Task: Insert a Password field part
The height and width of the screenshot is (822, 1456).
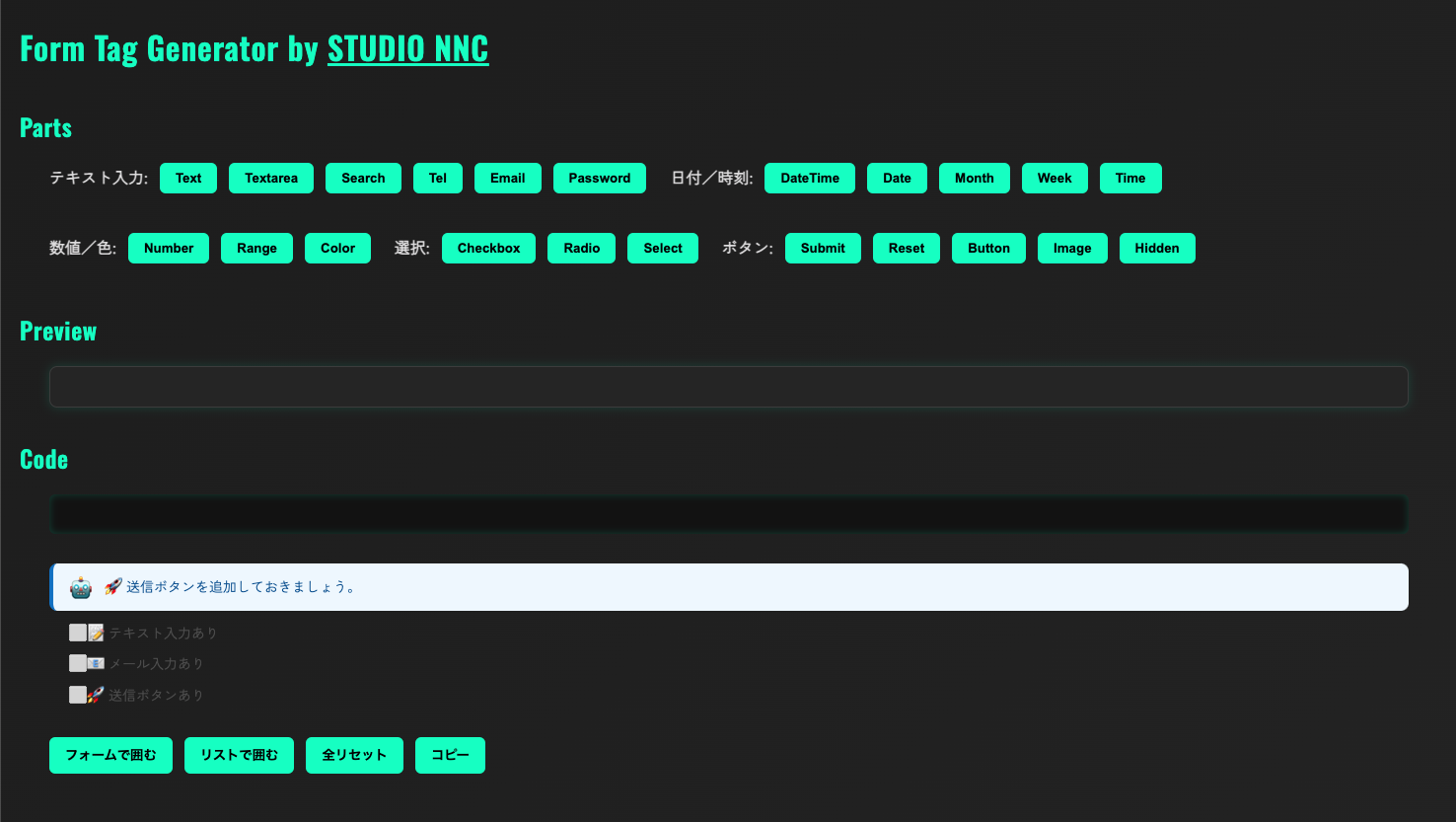Action: pos(599,178)
